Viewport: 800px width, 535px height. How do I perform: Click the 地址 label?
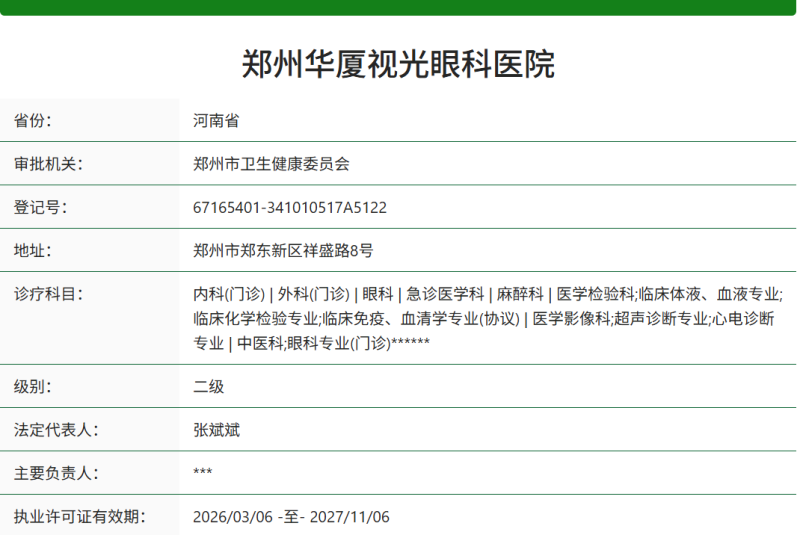click(x=33, y=251)
